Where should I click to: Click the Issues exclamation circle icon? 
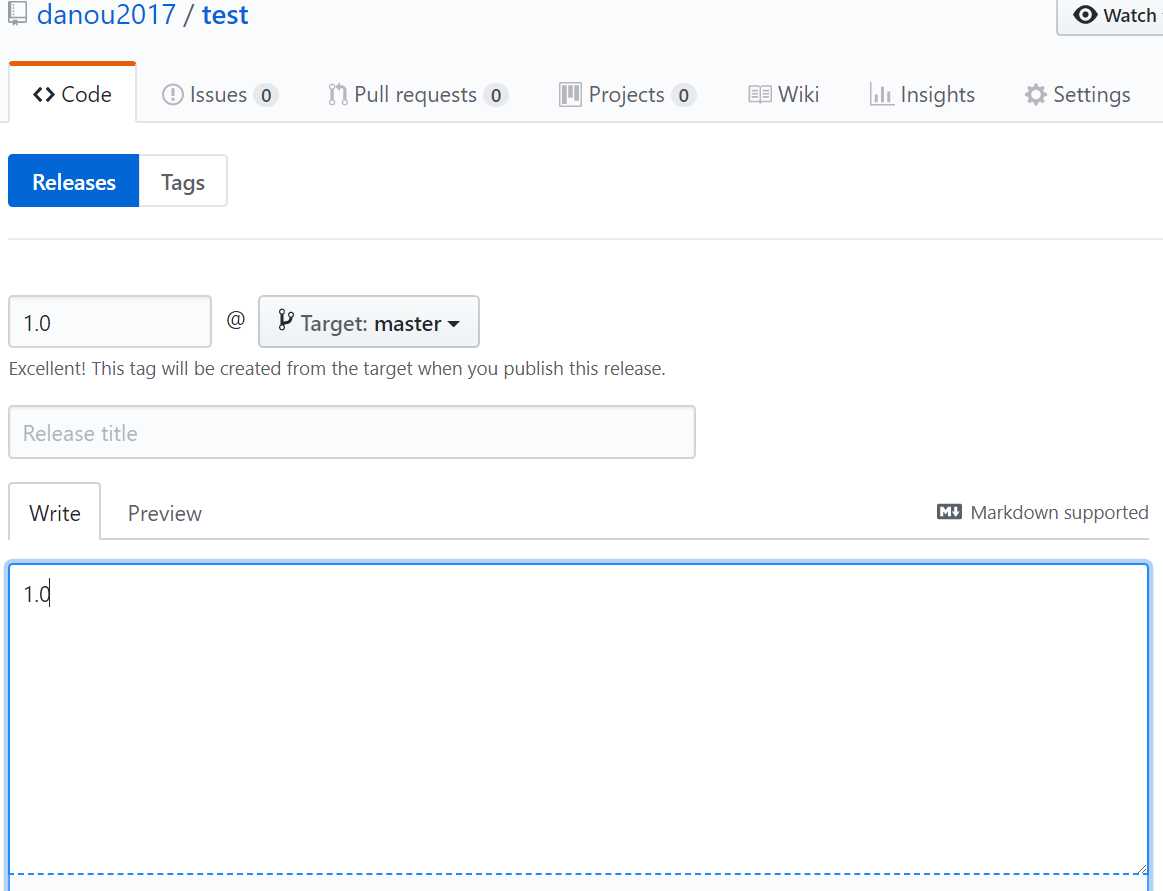(x=172, y=94)
